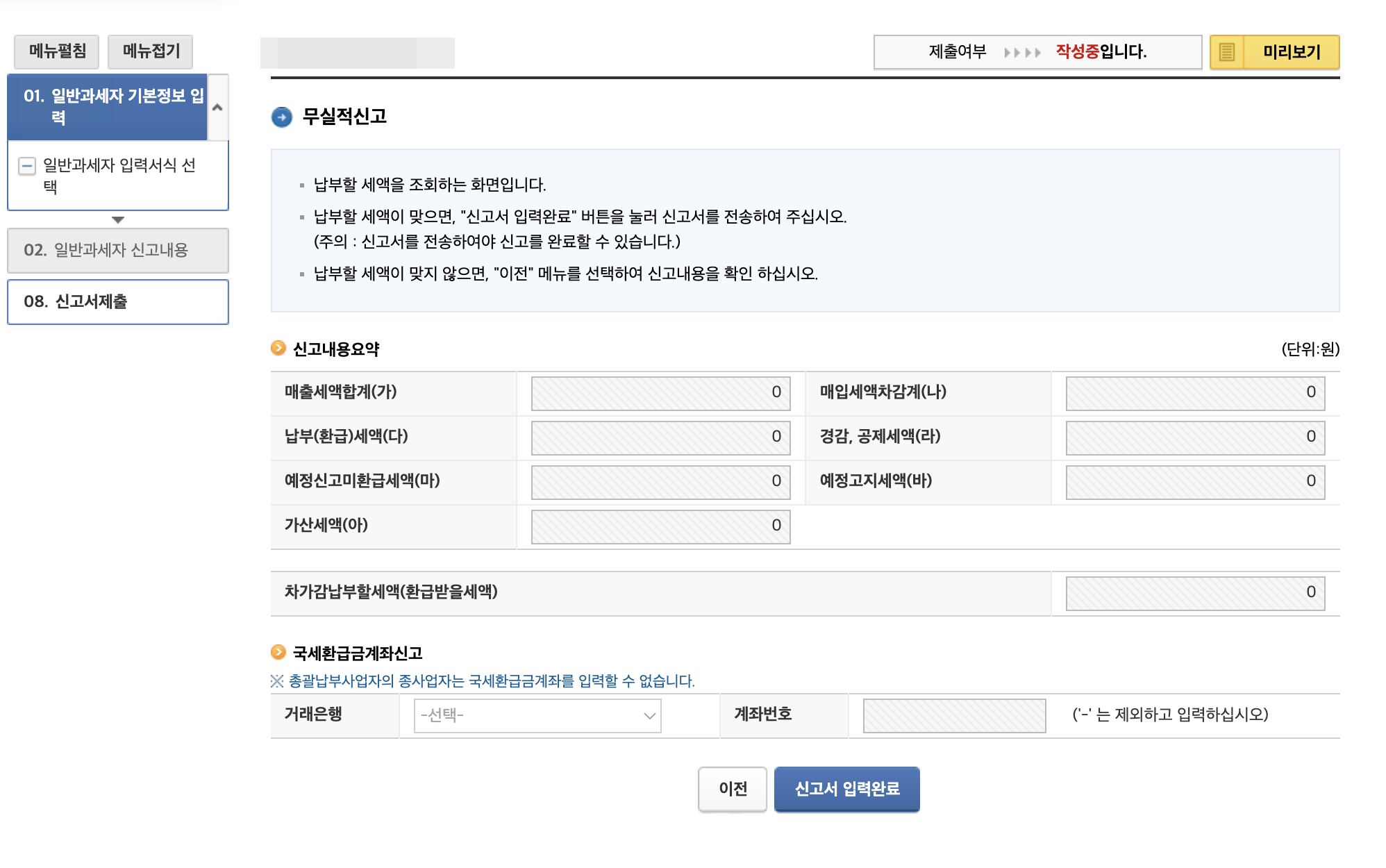Open the 미리보기 preview
Viewport: 1386px width, 868px height.
coord(1293,52)
